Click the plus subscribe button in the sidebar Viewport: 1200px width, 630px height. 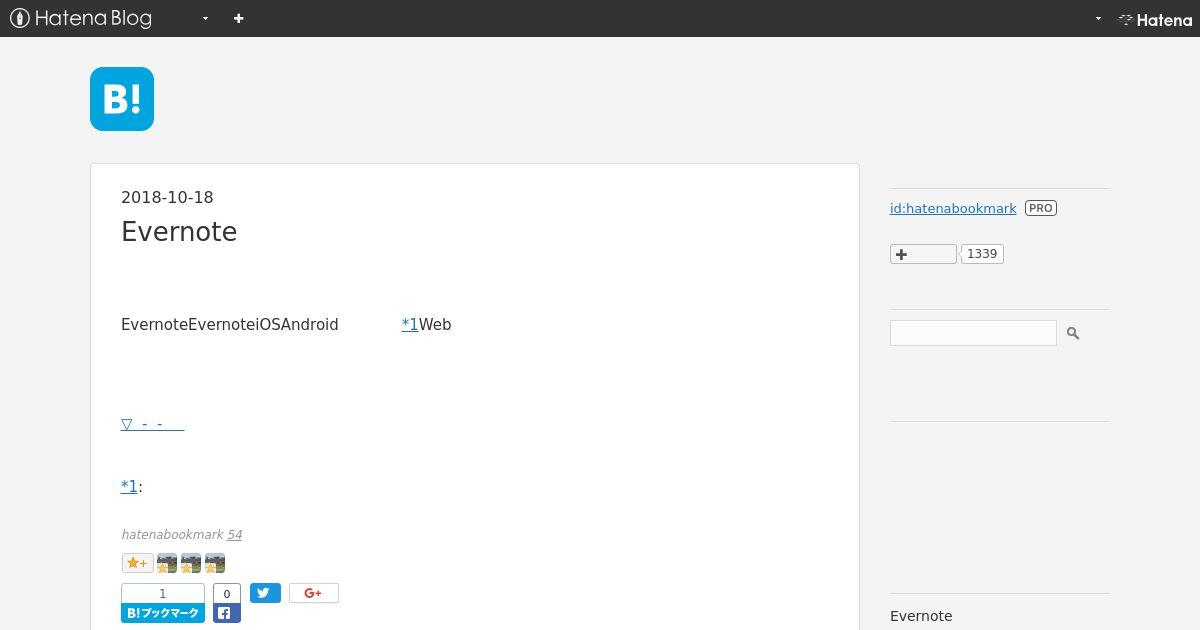[923, 254]
